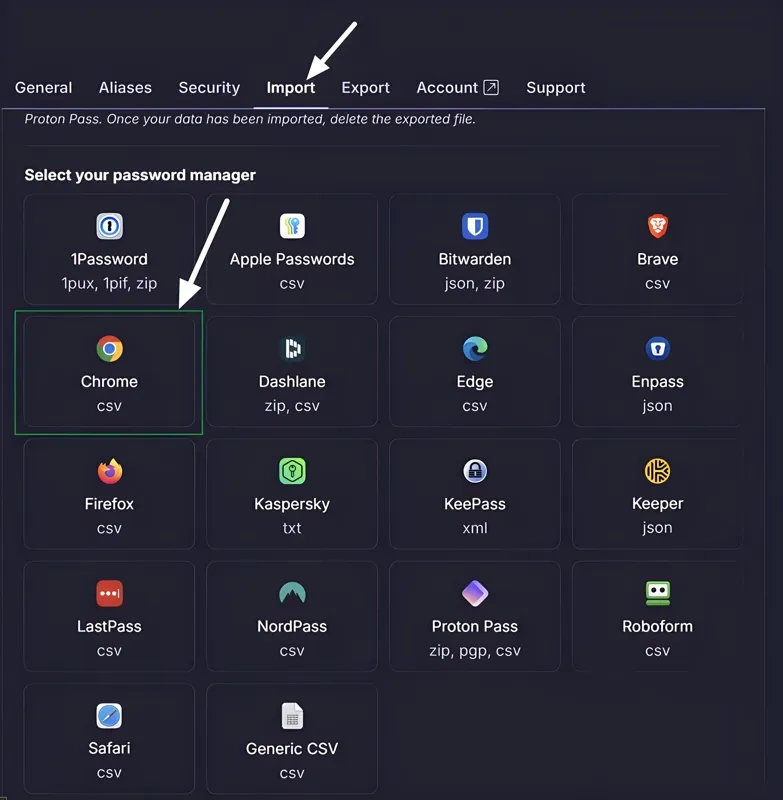Click the Brave lion icon
Viewport: 783px width, 800px height.
pyautogui.click(x=657, y=226)
